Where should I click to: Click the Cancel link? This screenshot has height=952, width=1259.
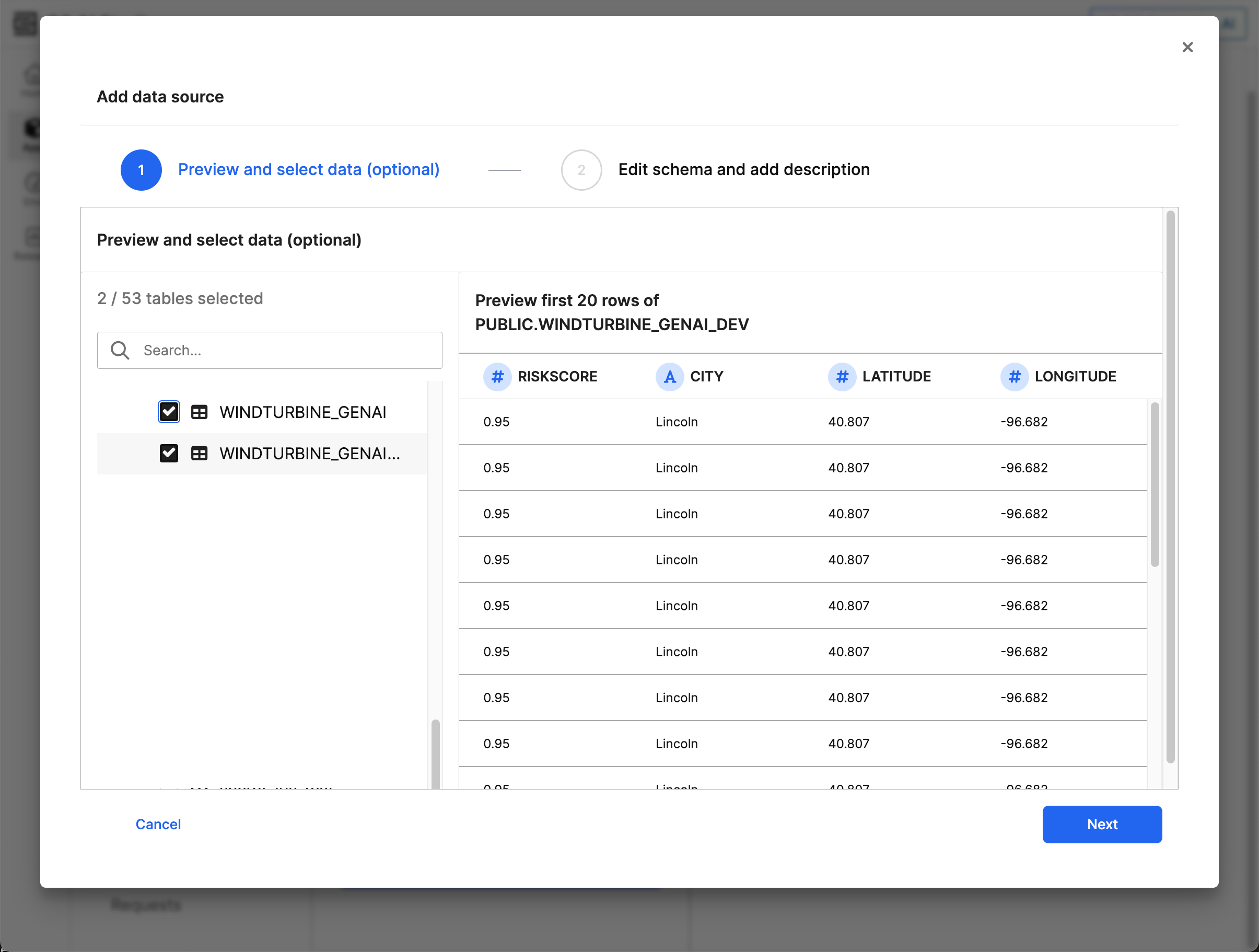pos(158,824)
